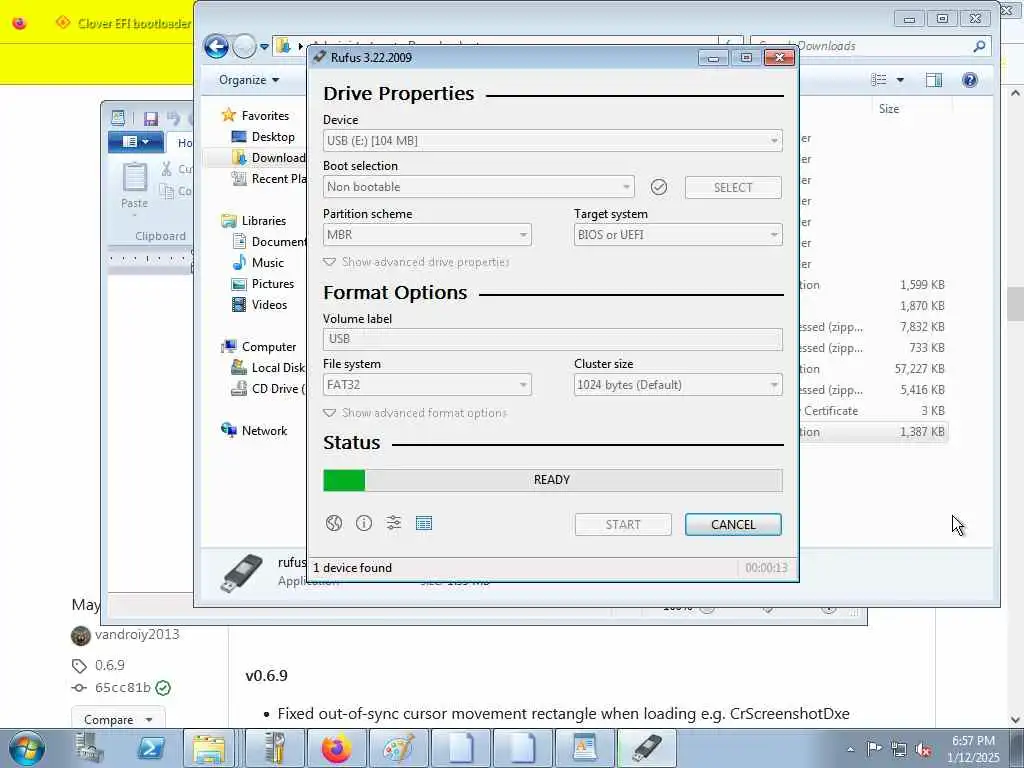Expand Show advanced format options
1024x768 pixels.
415,413
